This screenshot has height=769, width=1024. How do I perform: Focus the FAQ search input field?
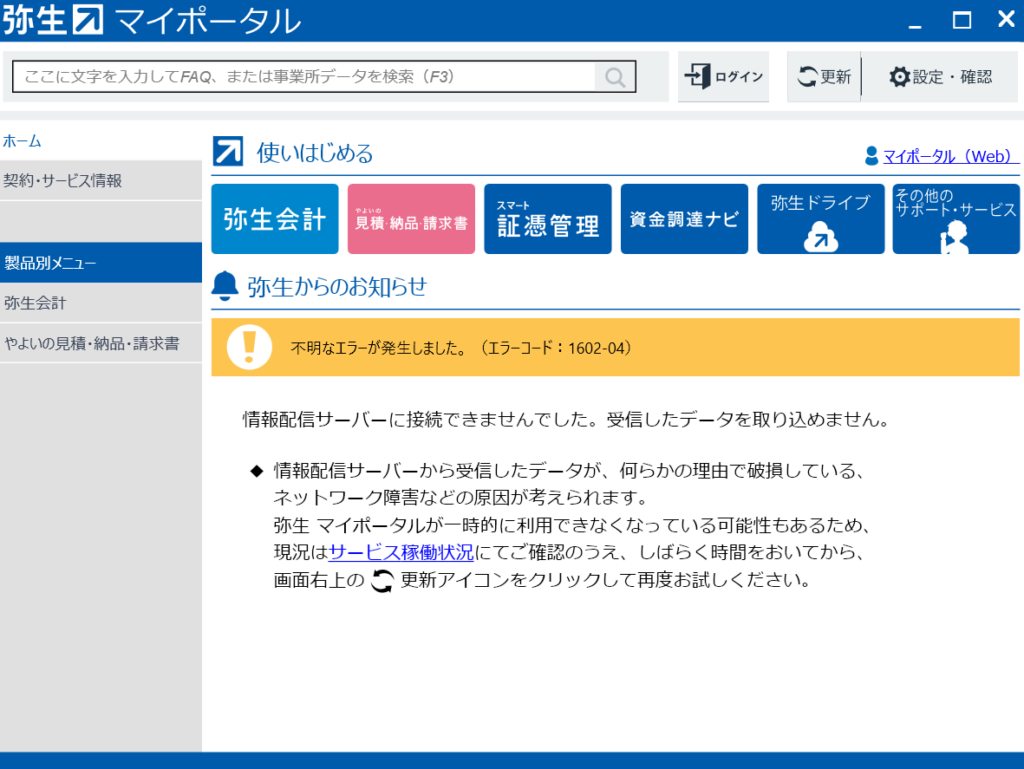305,77
